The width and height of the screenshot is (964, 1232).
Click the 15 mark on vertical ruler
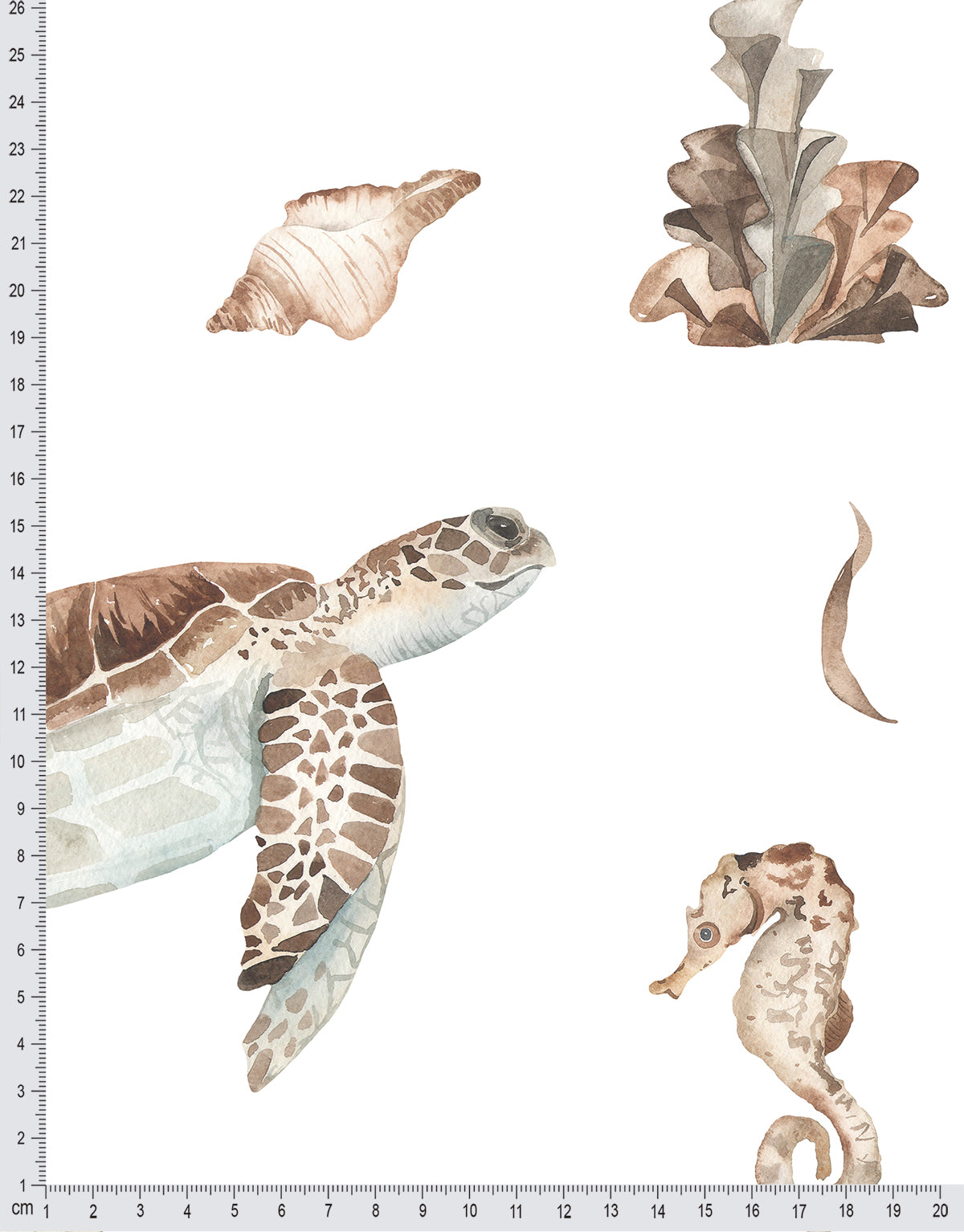16,526
